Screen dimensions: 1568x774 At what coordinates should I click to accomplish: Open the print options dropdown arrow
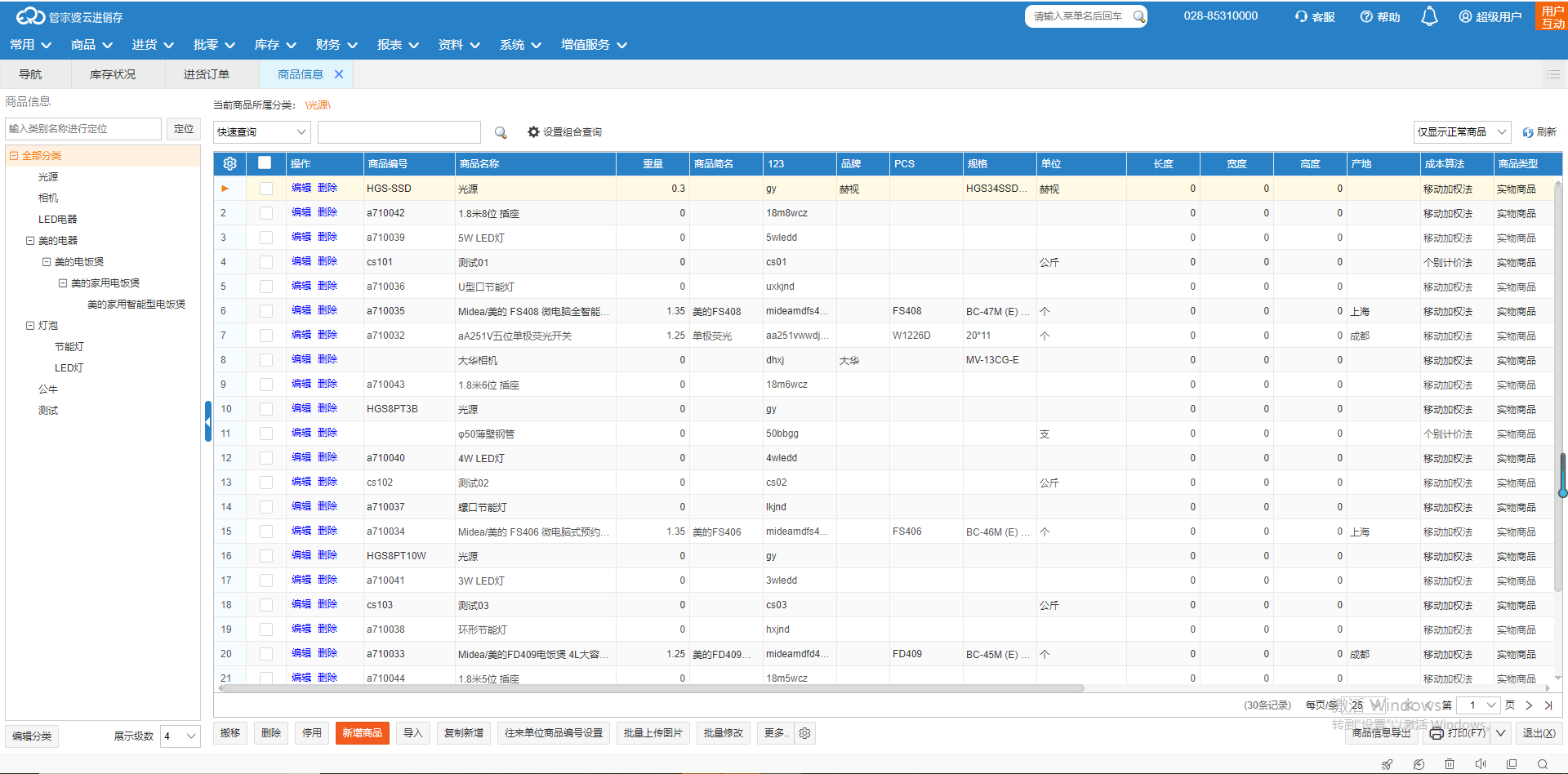click(1501, 733)
